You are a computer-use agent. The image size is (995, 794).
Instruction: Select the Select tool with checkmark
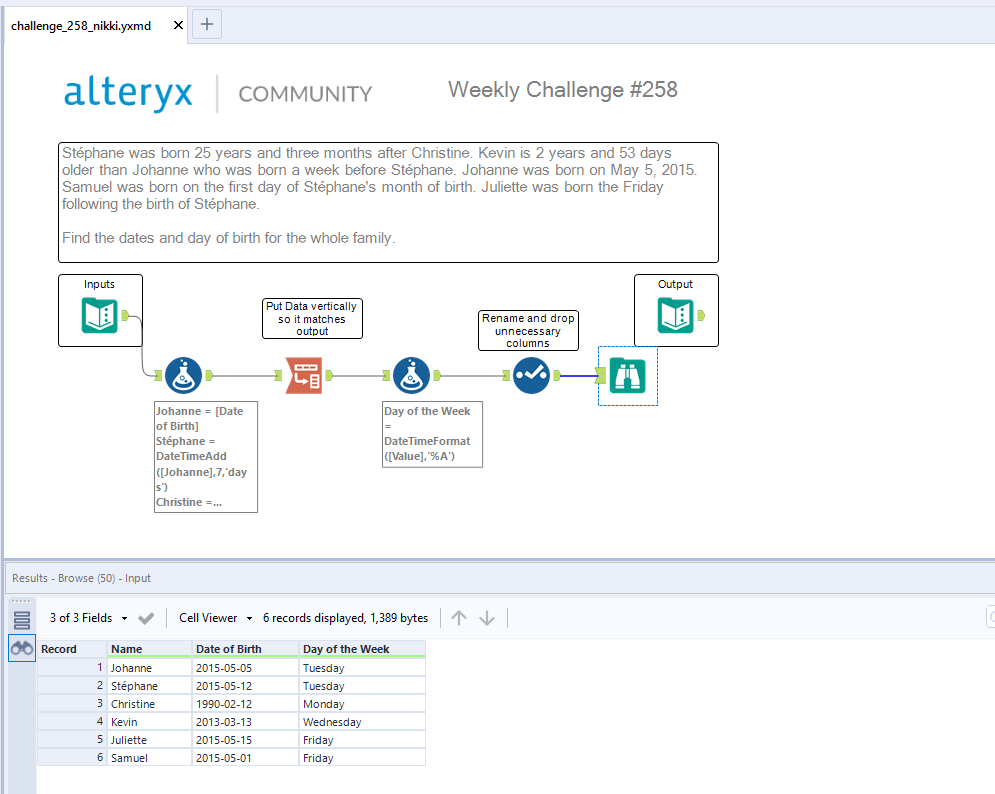(x=531, y=376)
